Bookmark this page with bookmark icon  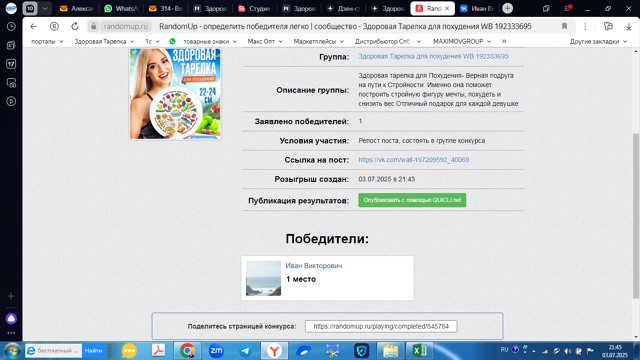[x=564, y=27]
